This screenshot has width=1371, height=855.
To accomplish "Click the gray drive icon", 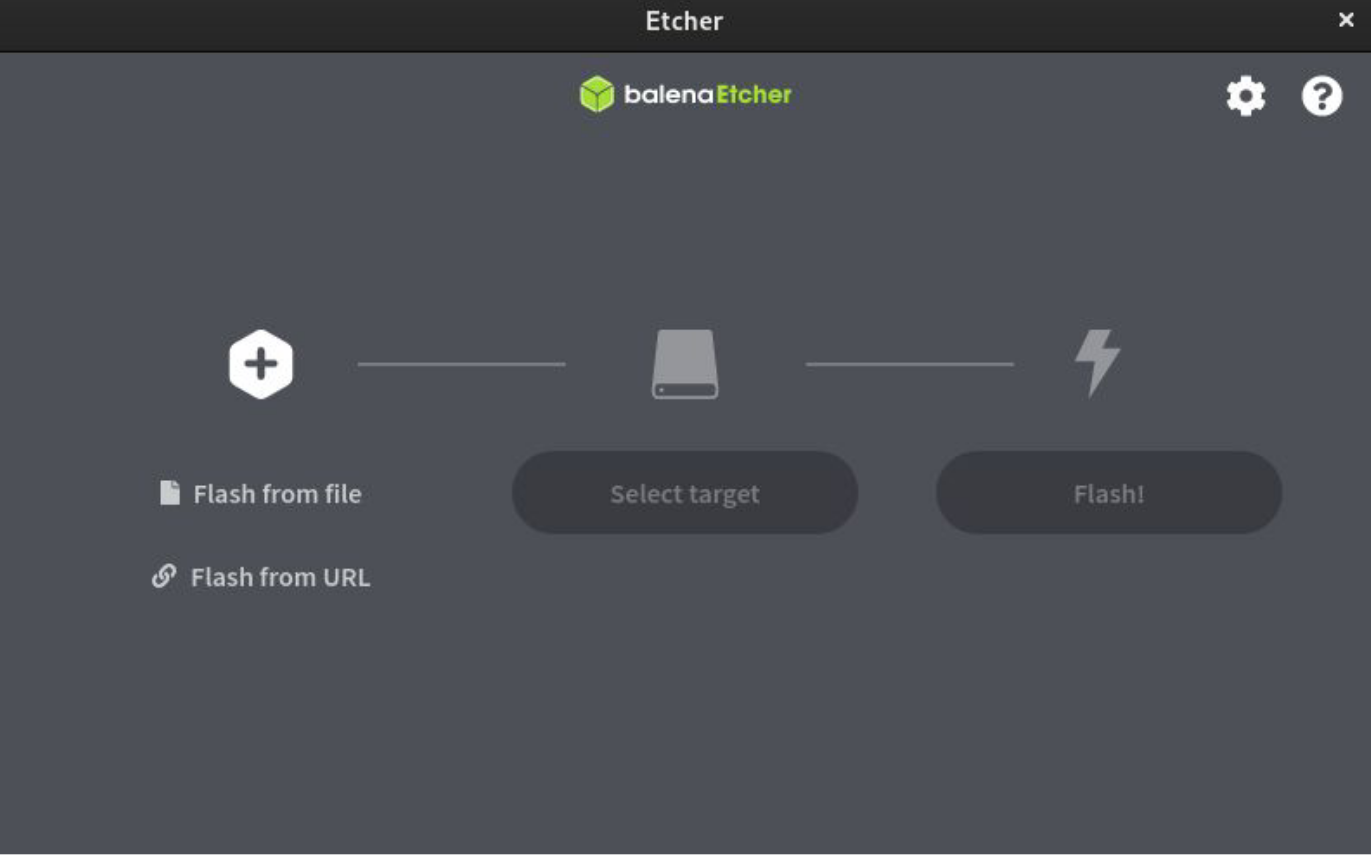I will (685, 364).
